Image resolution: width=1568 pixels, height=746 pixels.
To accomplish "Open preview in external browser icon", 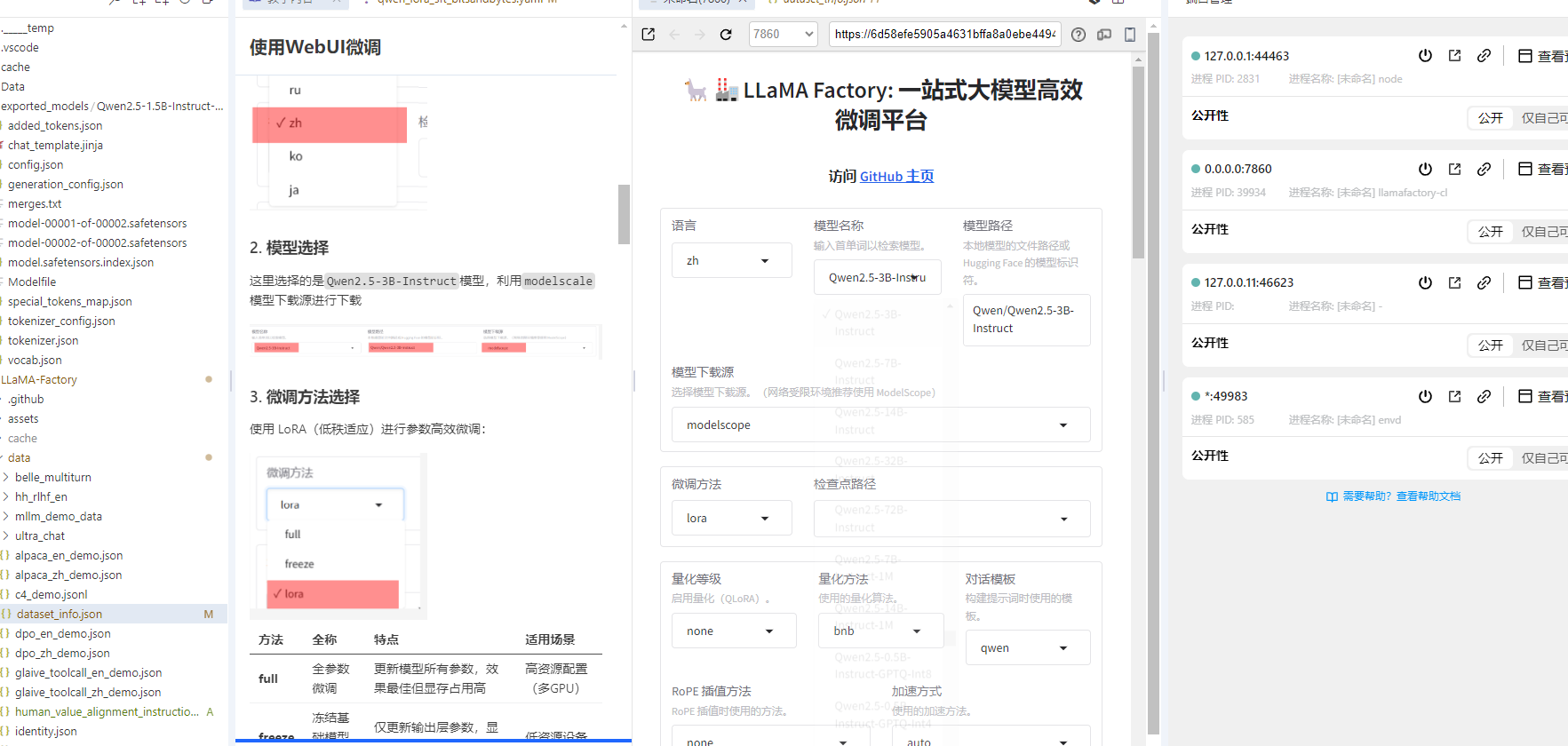I will pos(649,35).
